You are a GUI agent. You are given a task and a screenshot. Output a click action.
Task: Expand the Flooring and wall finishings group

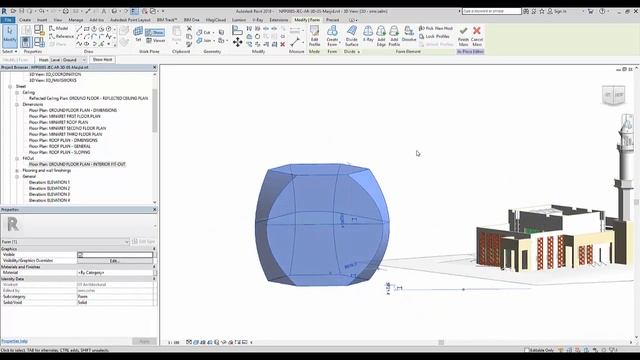click(17, 171)
